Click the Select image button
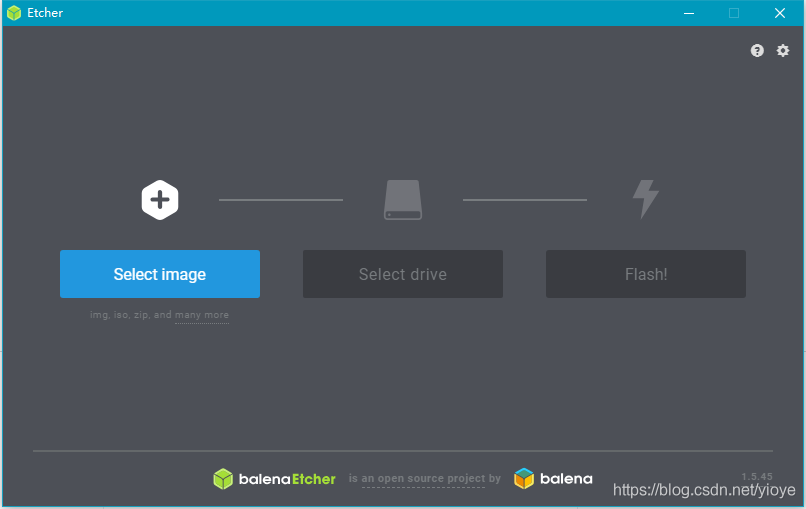This screenshot has height=509, width=806. coord(160,274)
